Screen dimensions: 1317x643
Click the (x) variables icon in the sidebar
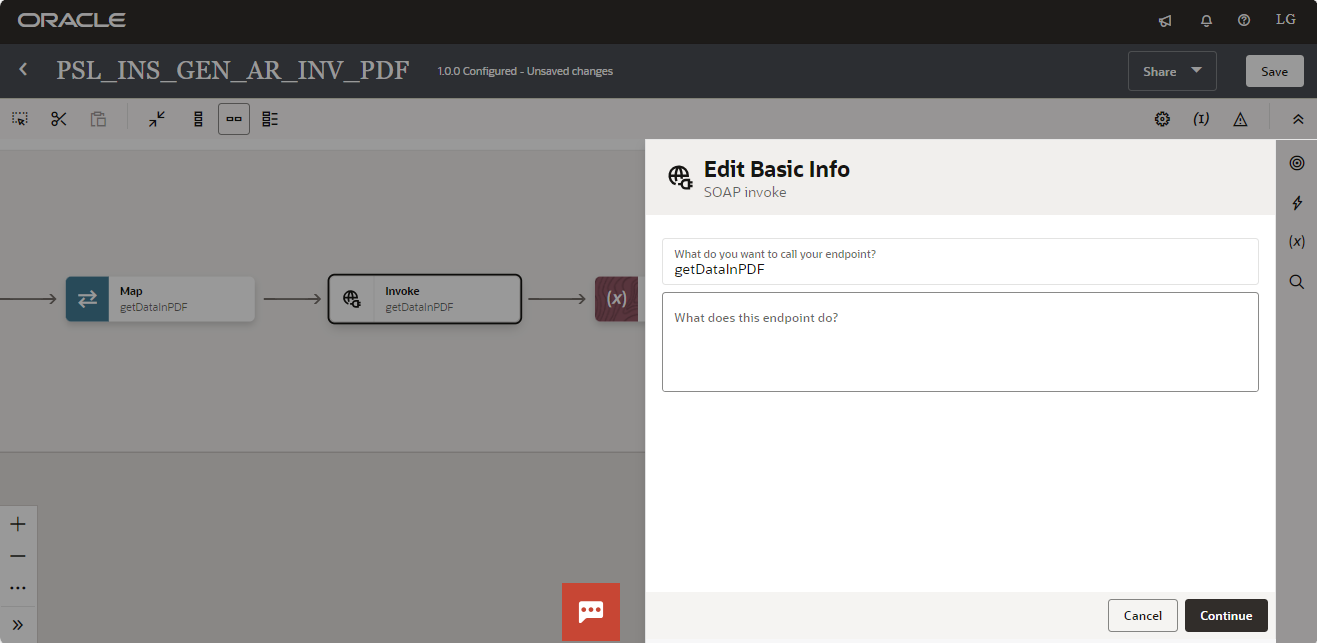point(1296,241)
